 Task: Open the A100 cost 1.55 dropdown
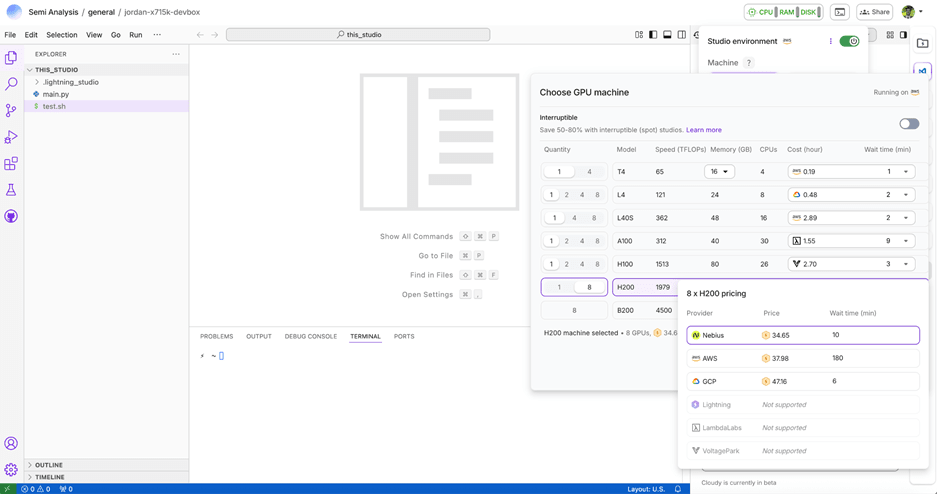pos(851,241)
